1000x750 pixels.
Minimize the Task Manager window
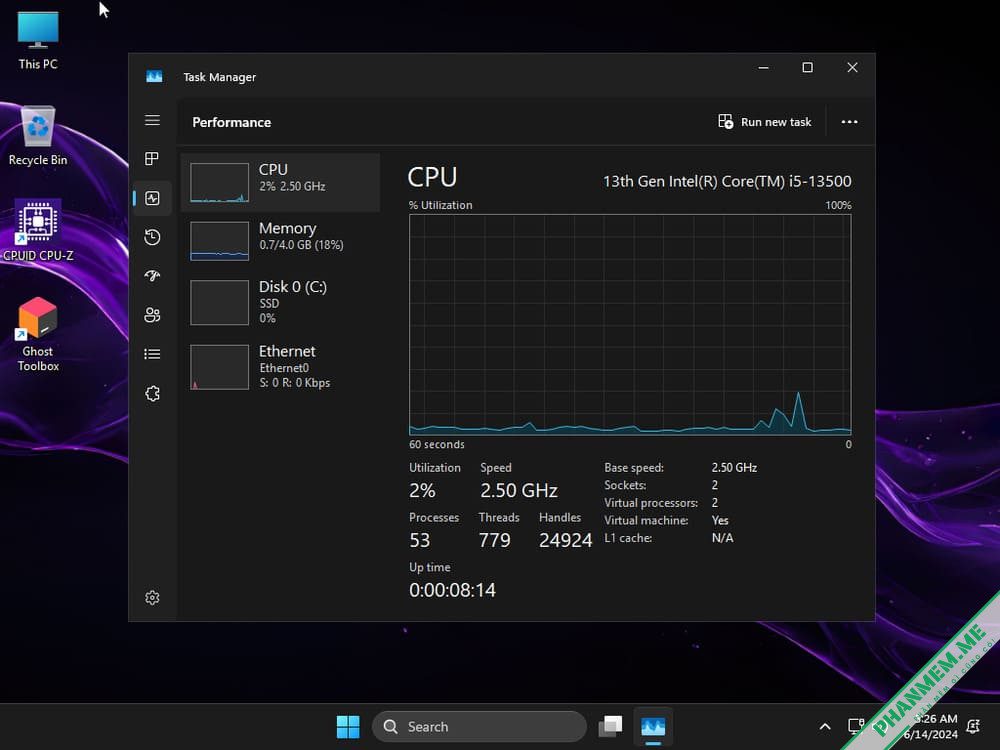(x=763, y=68)
